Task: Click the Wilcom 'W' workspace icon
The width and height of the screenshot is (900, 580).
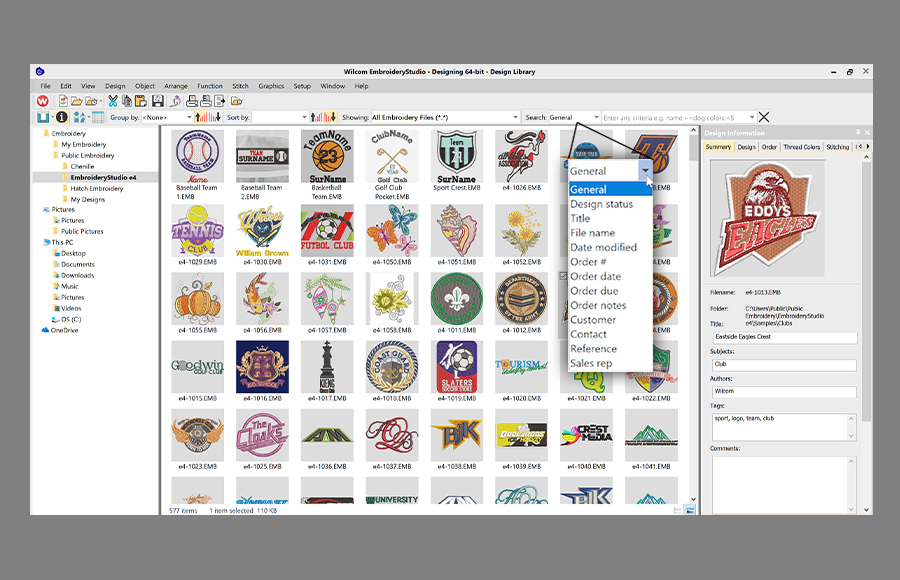Action: click(43, 101)
